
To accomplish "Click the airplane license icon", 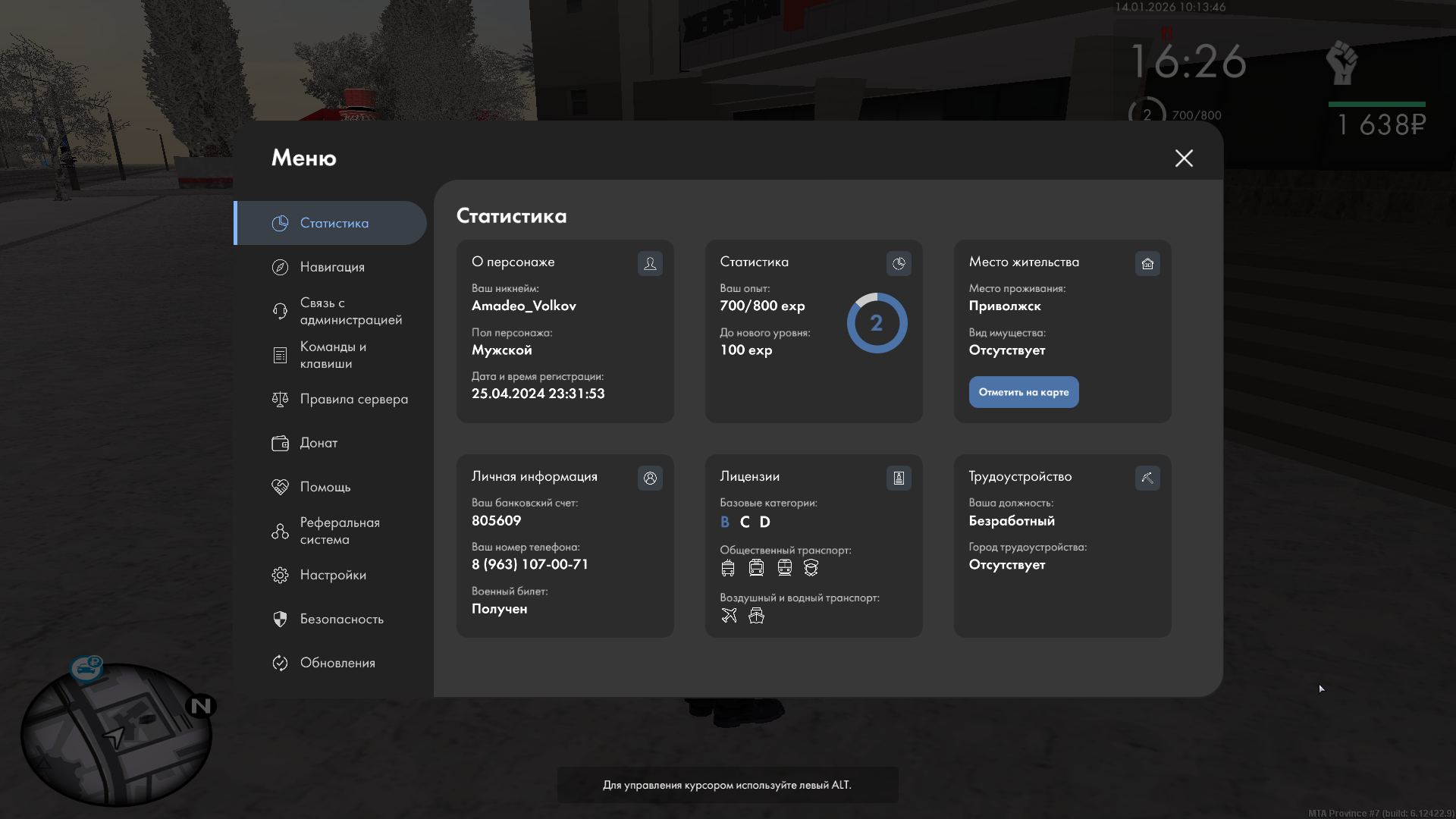I will pyautogui.click(x=729, y=616).
